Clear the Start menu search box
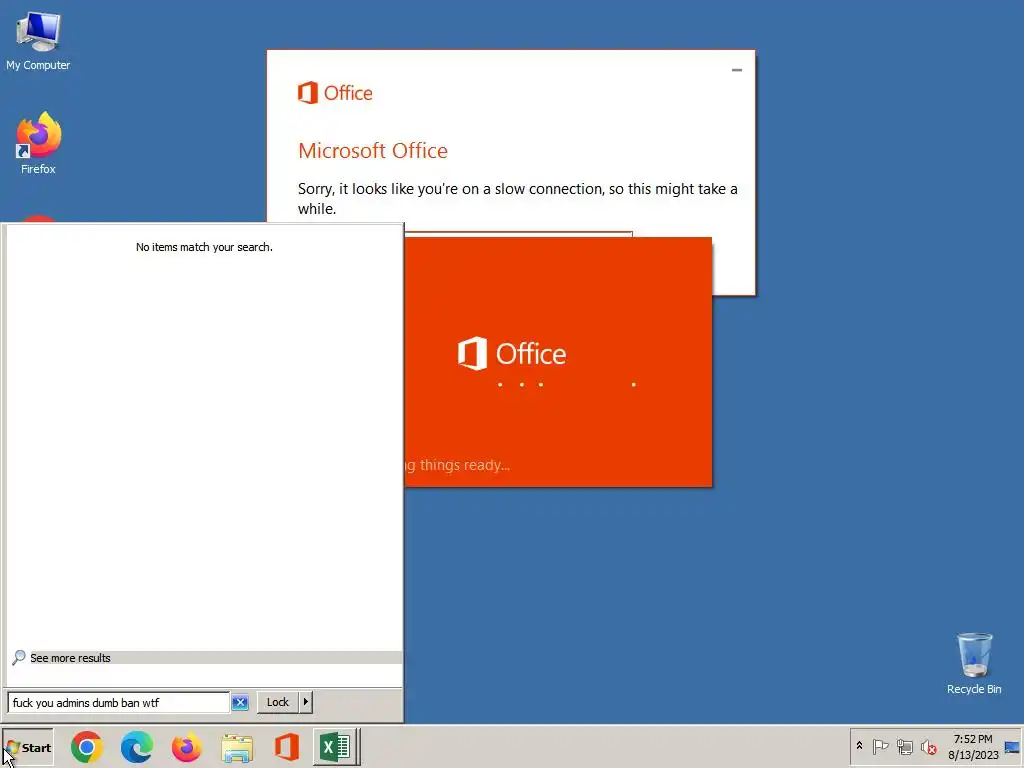1024x768 pixels. pyautogui.click(x=240, y=703)
